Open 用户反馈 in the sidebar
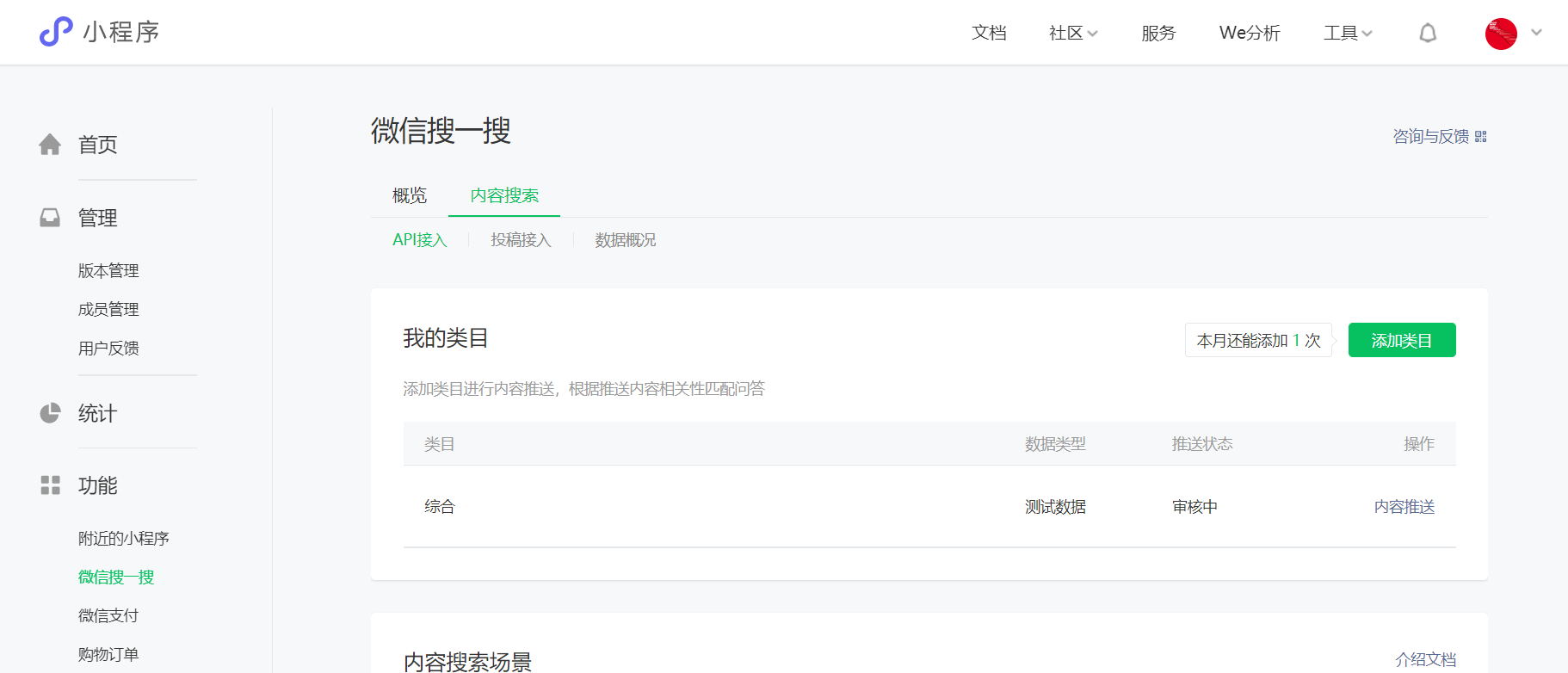Image resolution: width=1568 pixels, height=673 pixels. coord(108,348)
